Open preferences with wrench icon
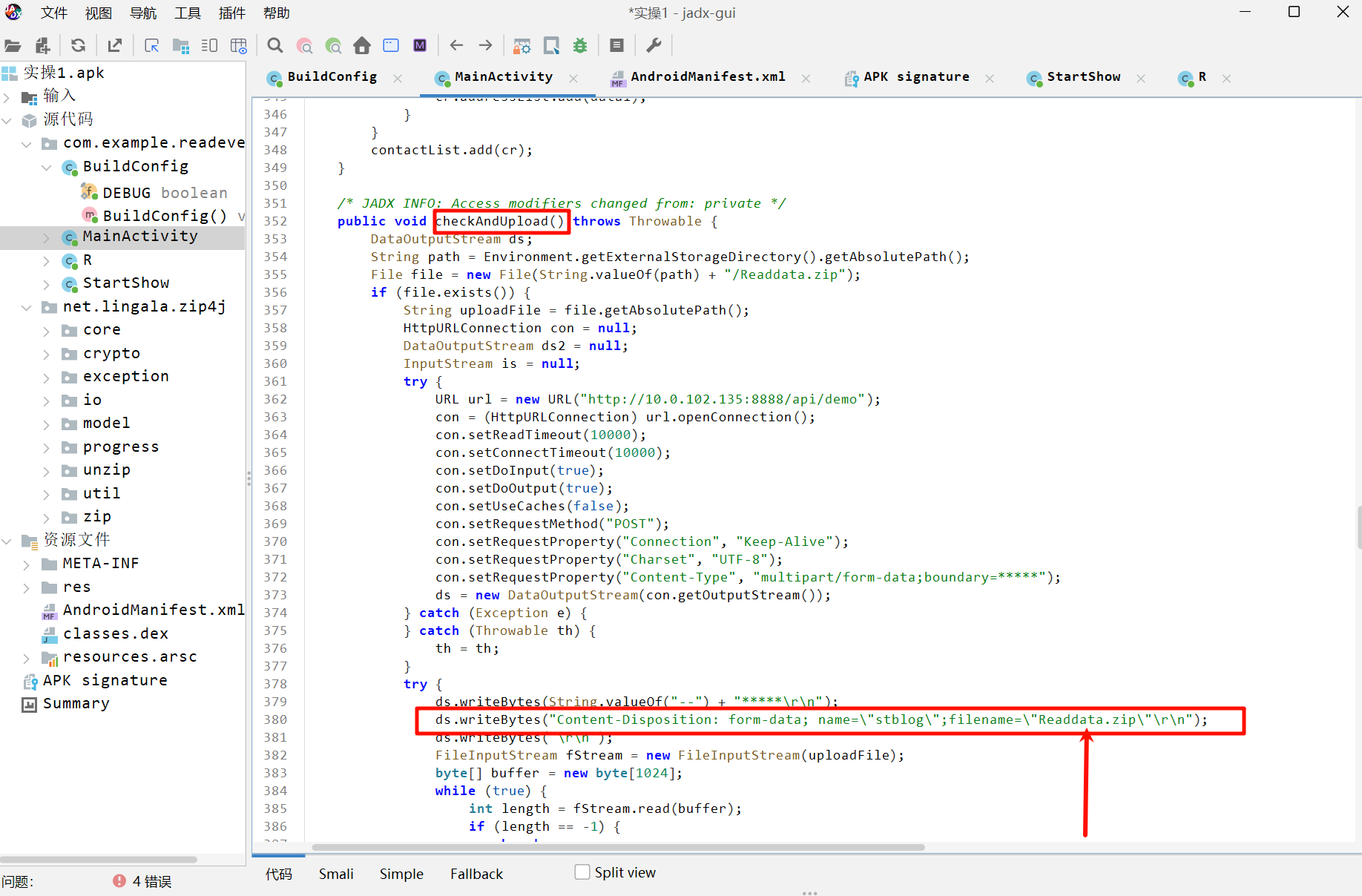This screenshot has width=1362, height=896. [654, 46]
